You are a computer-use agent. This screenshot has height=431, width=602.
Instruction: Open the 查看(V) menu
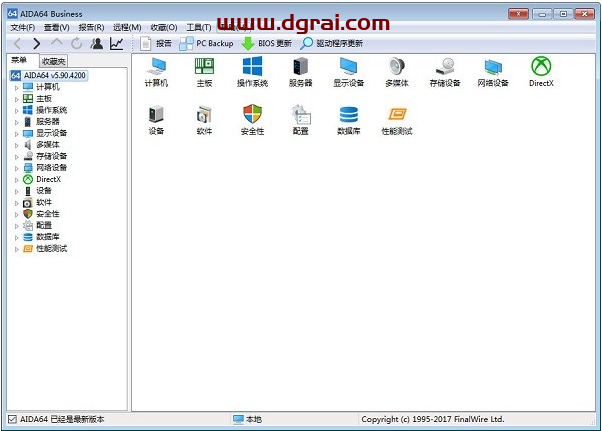pos(56,28)
